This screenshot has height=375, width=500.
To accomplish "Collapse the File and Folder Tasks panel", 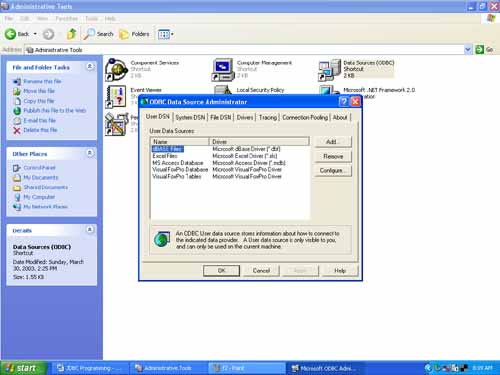I will point(90,66).
